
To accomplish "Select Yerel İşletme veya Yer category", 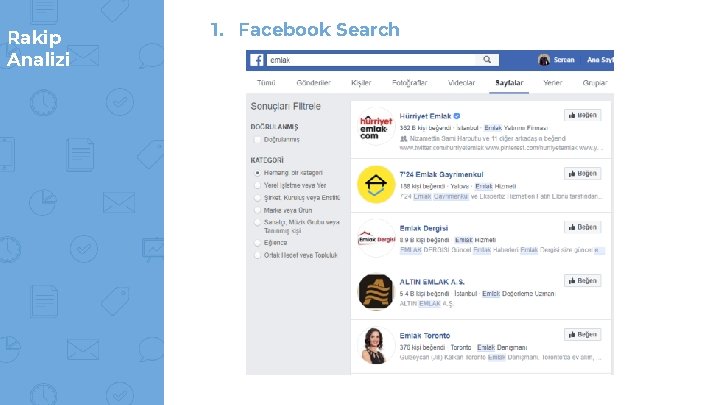I will [258, 186].
